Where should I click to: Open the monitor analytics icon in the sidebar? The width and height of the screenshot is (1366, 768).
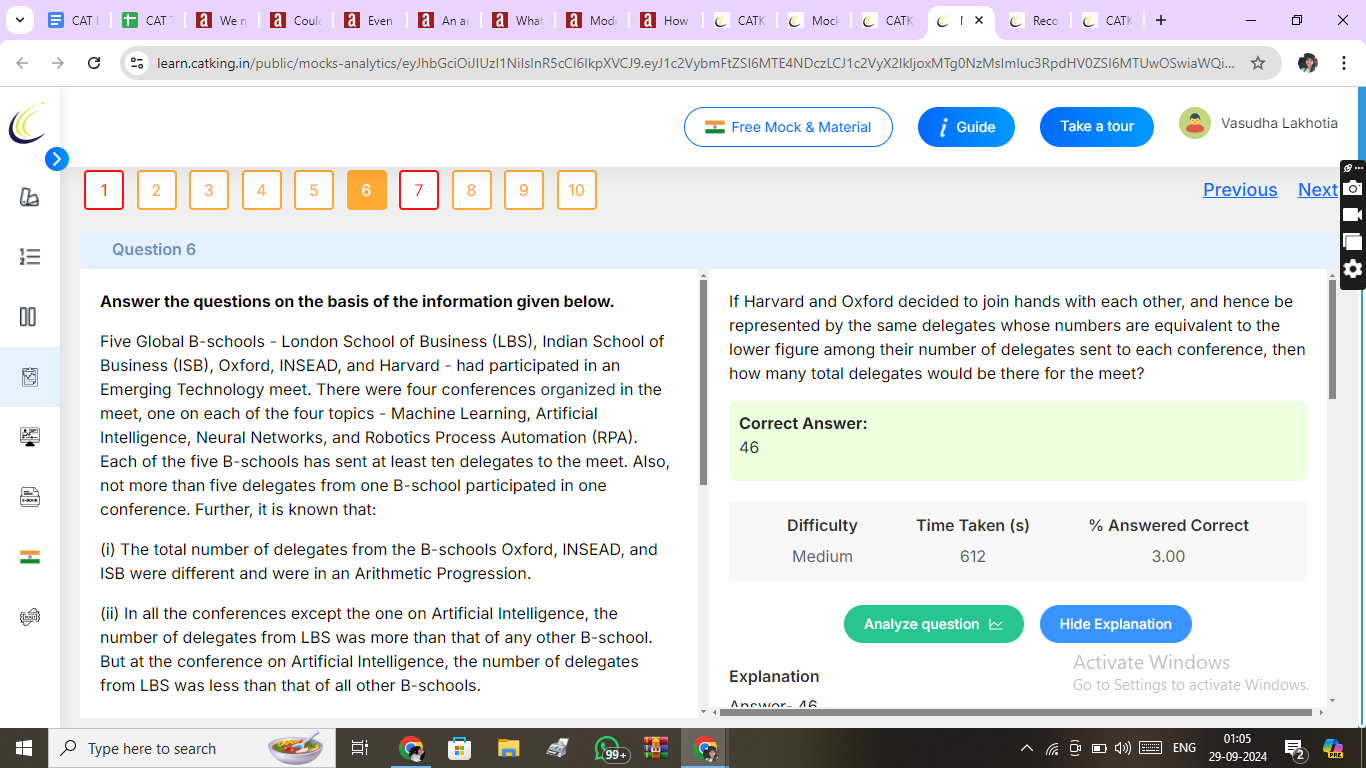point(29,437)
